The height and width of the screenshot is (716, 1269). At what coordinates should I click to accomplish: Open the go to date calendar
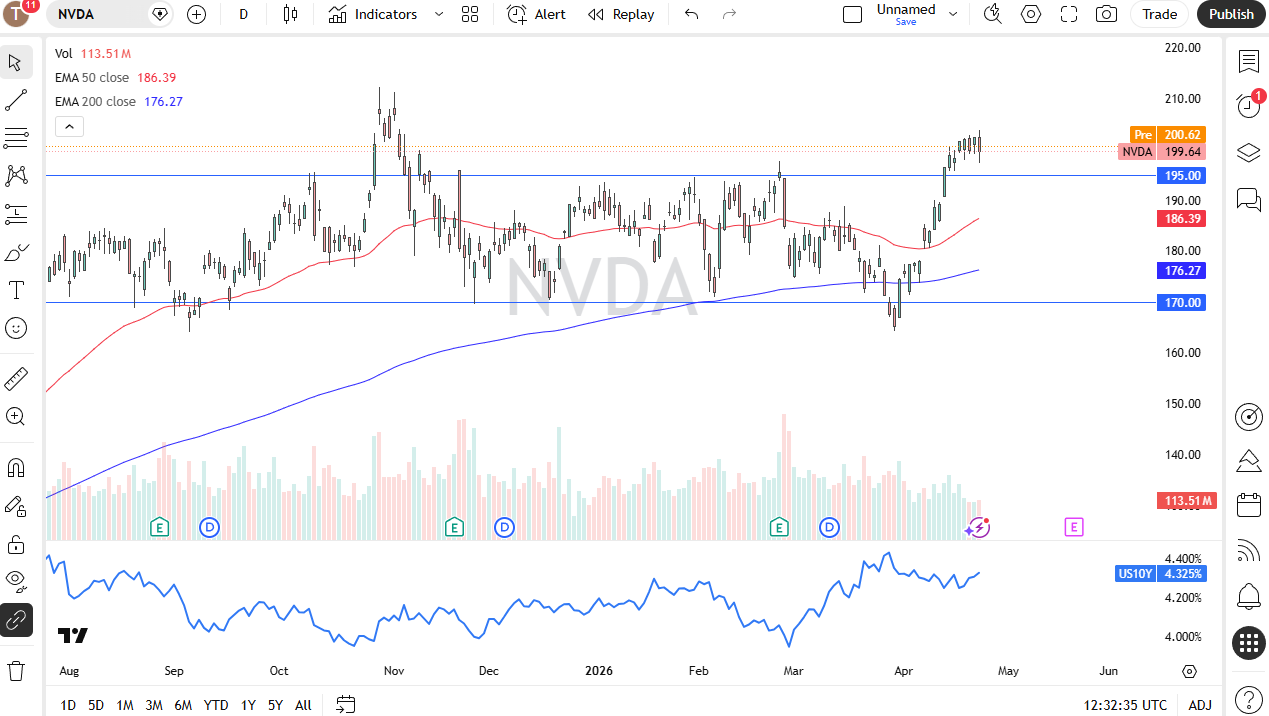coord(346,704)
